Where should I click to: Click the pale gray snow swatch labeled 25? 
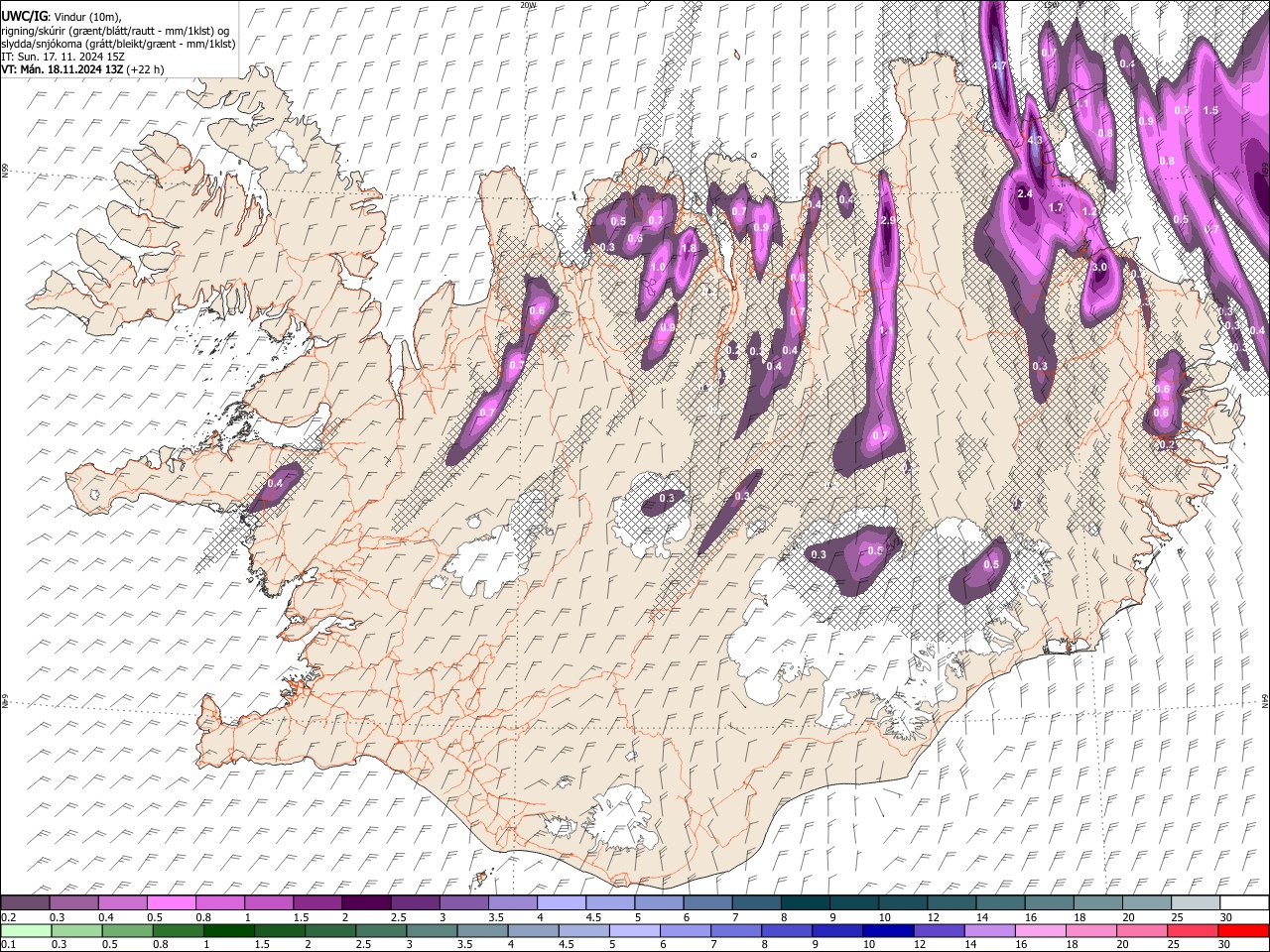click(1196, 903)
